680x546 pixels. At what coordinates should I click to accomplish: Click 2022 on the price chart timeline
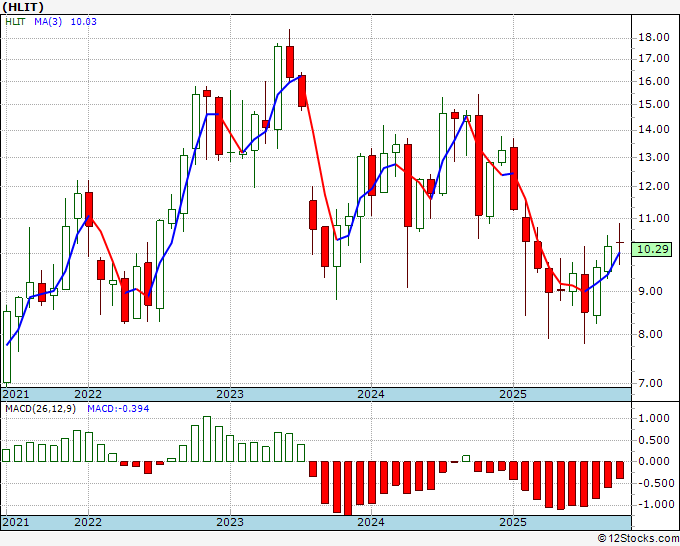(88, 394)
